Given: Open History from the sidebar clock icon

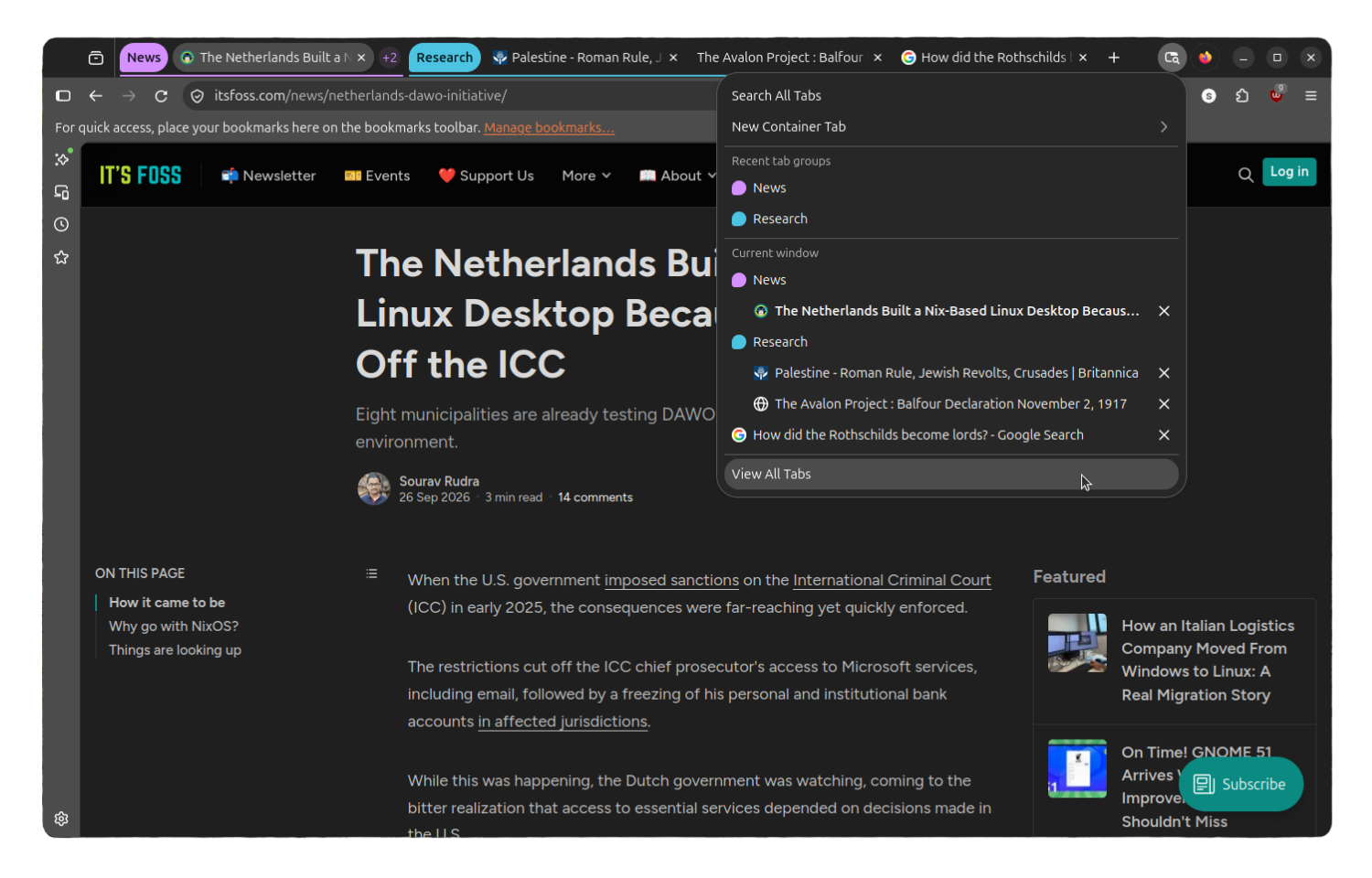Looking at the screenshot, I should tap(62, 225).
